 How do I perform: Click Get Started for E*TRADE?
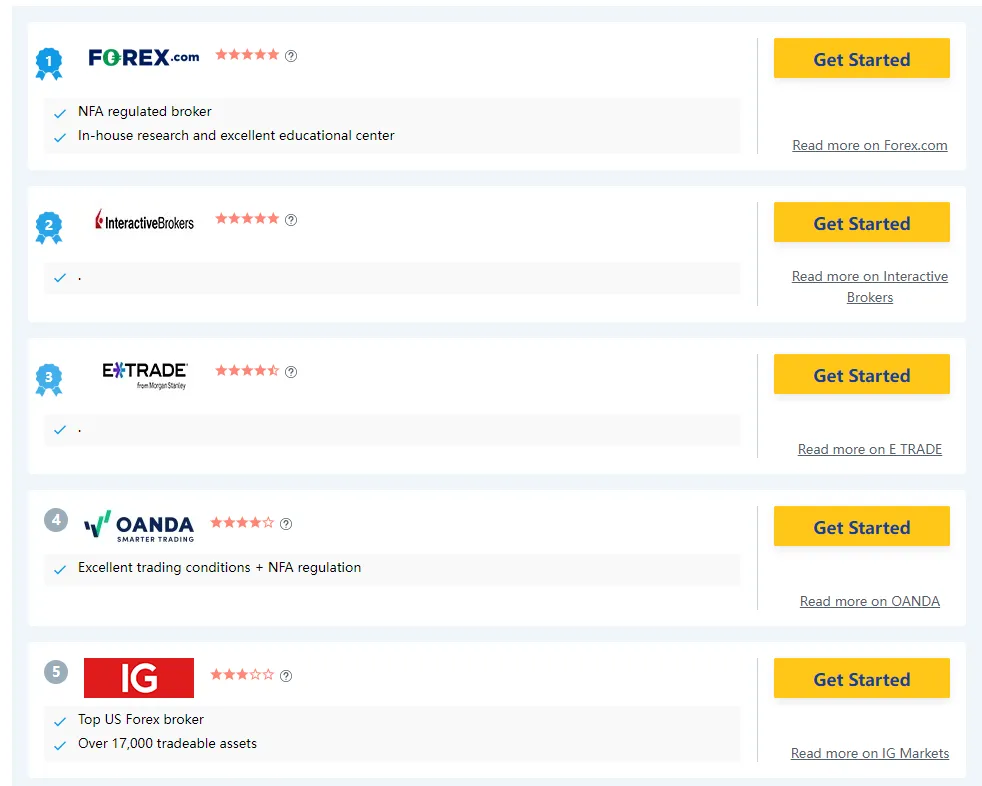point(862,375)
